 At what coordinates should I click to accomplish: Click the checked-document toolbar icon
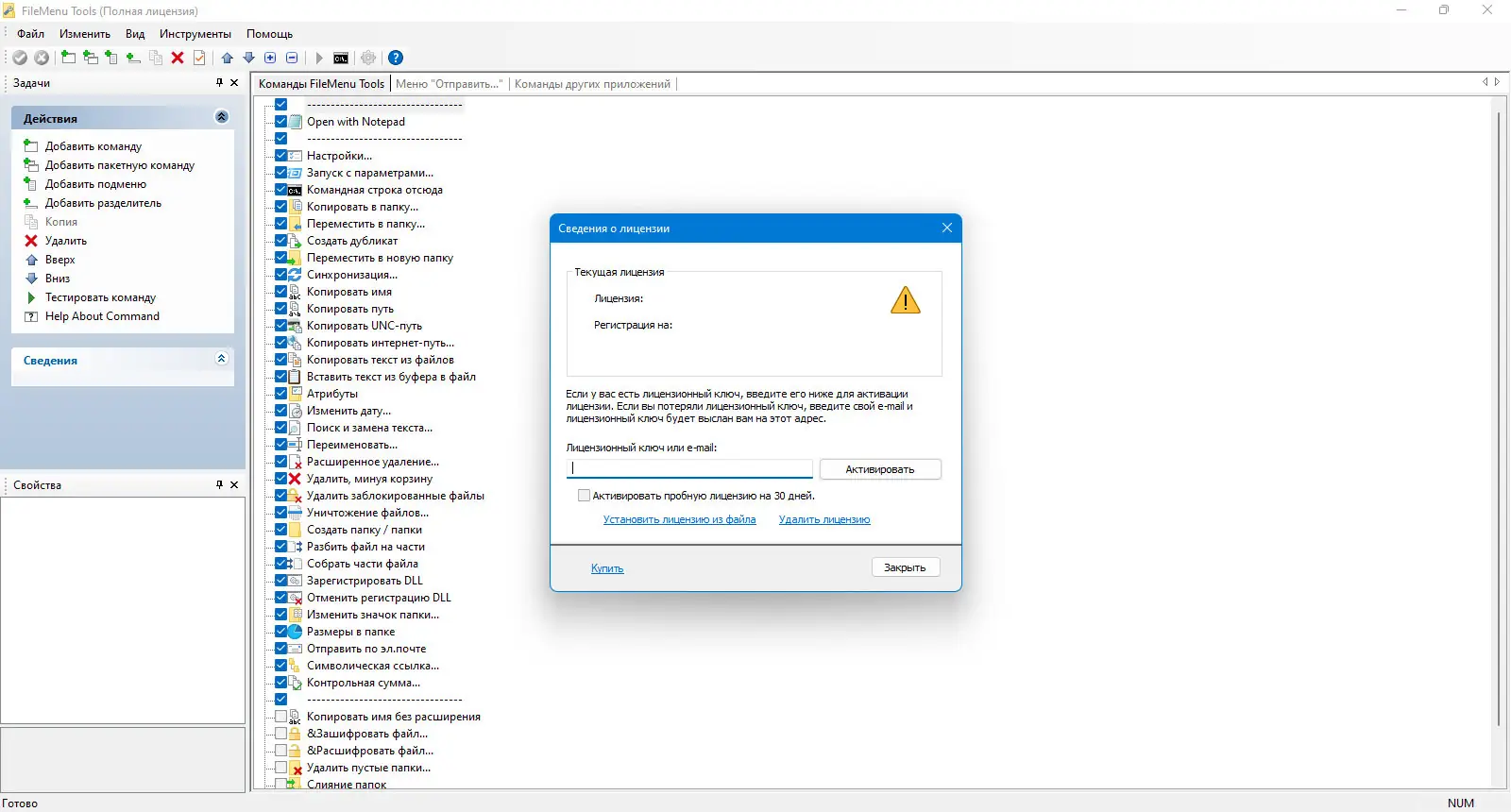coord(199,58)
